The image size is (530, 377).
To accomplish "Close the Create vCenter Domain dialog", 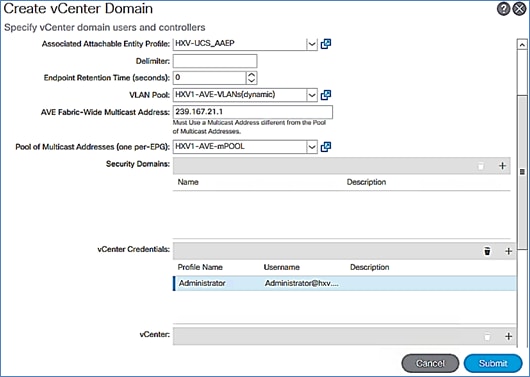I will click(x=519, y=9).
